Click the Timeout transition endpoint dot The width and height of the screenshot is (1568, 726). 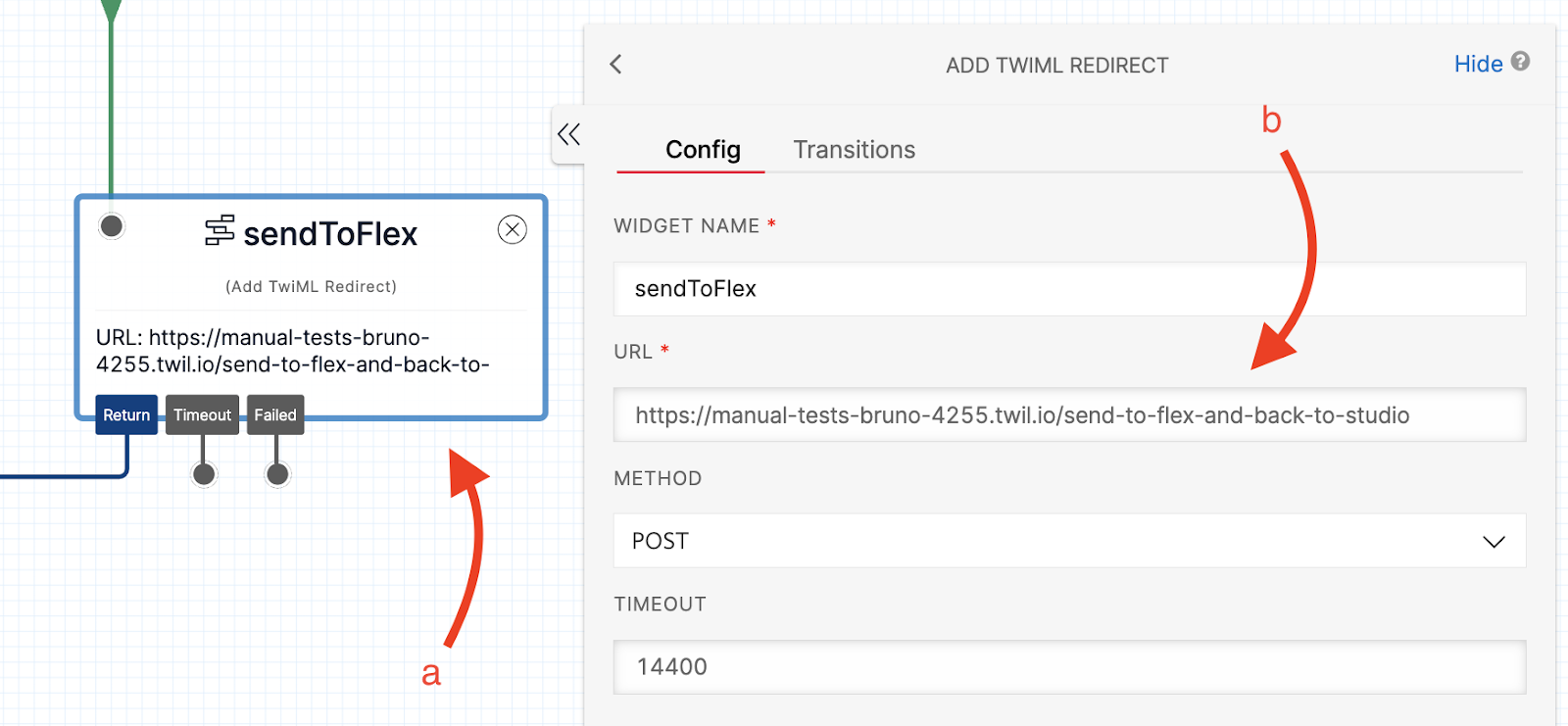[204, 474]
